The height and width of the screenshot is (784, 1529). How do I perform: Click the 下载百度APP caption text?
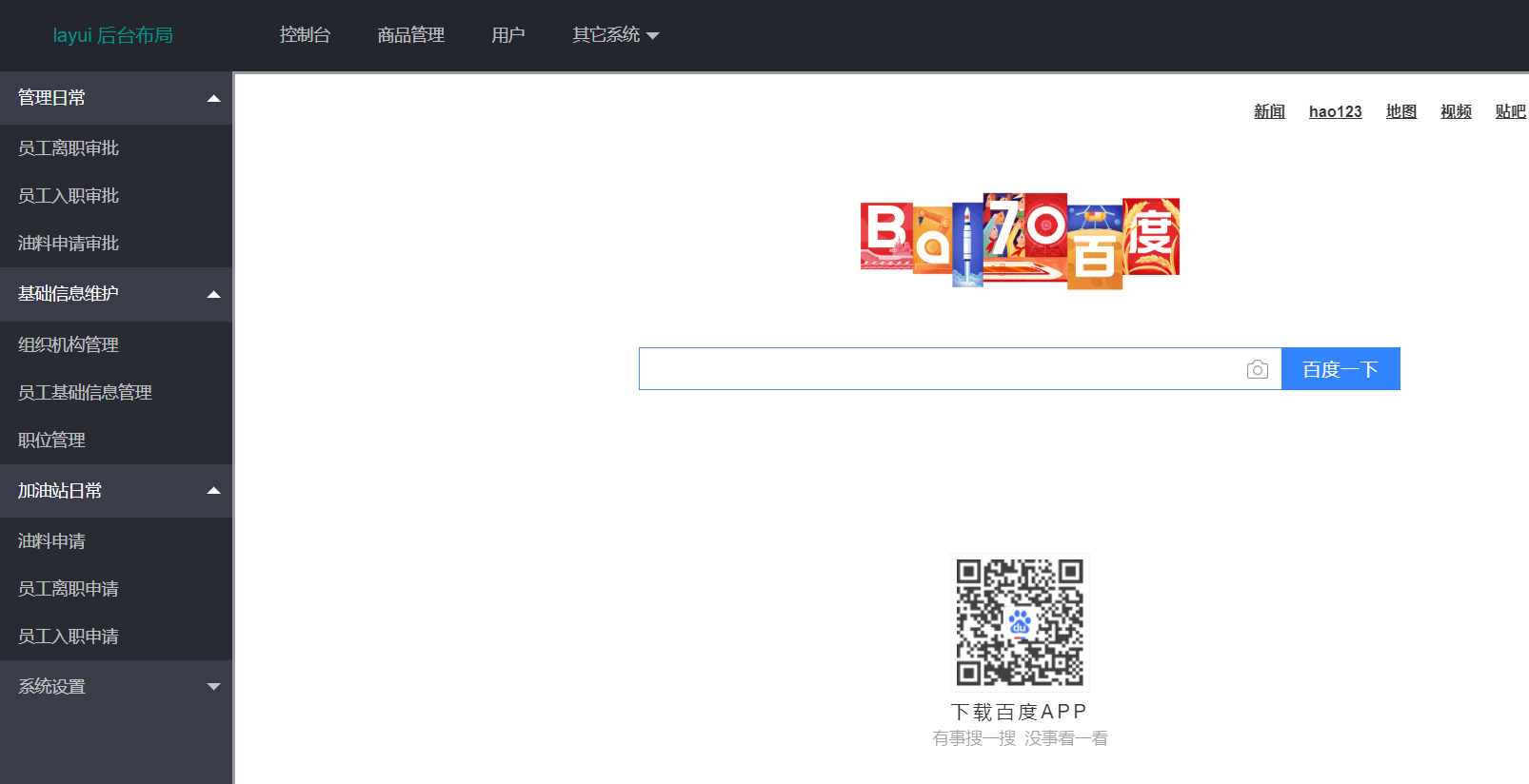coord(1020,712)
